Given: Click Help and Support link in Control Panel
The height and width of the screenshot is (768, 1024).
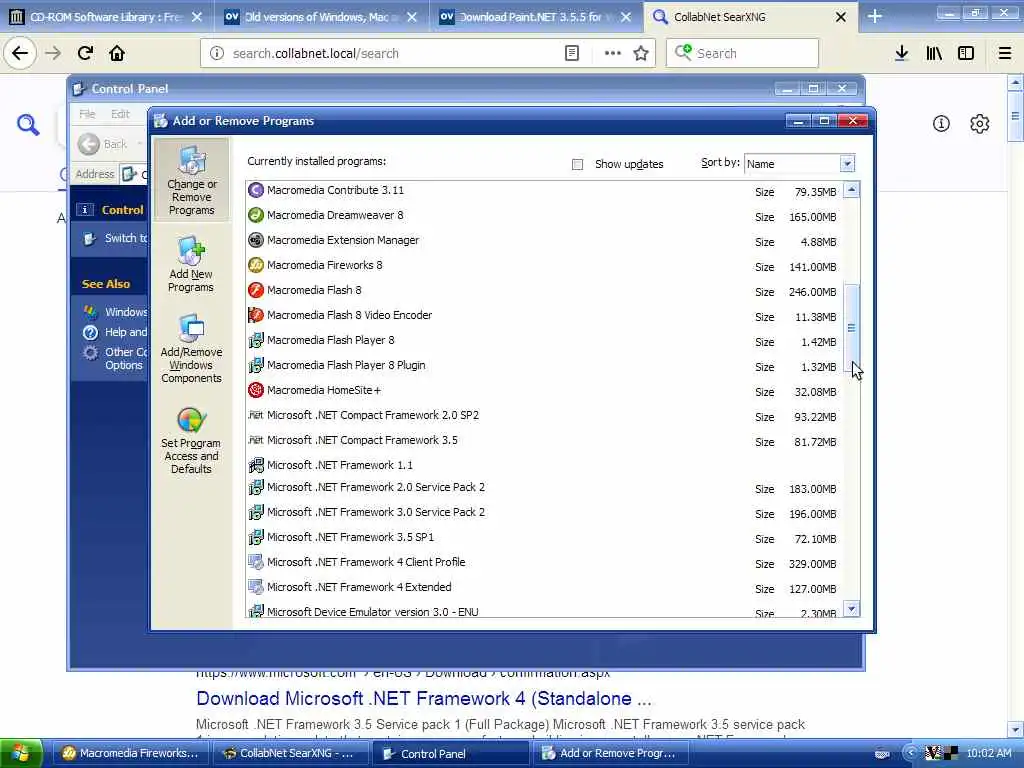Looking at the screenshot, I should pos(115,332).
